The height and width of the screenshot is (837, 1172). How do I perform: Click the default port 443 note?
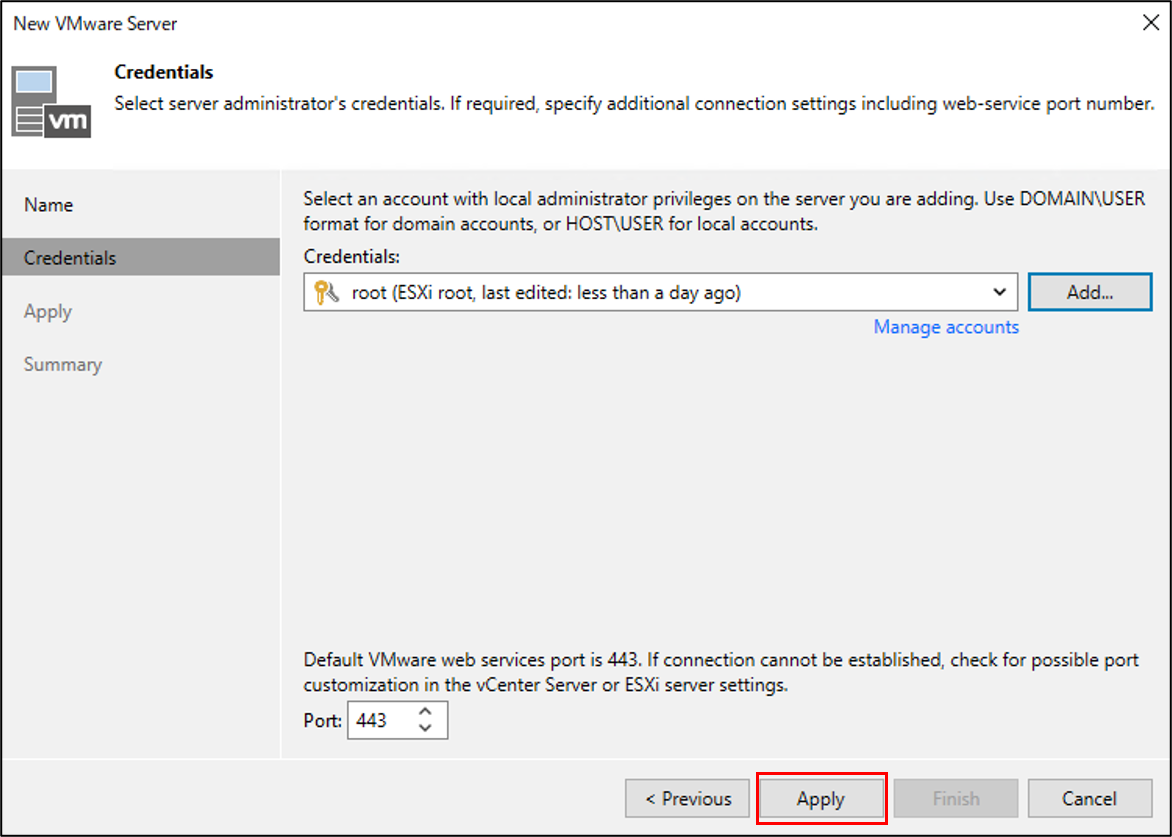pyautogui.click(x=721, y=672)
